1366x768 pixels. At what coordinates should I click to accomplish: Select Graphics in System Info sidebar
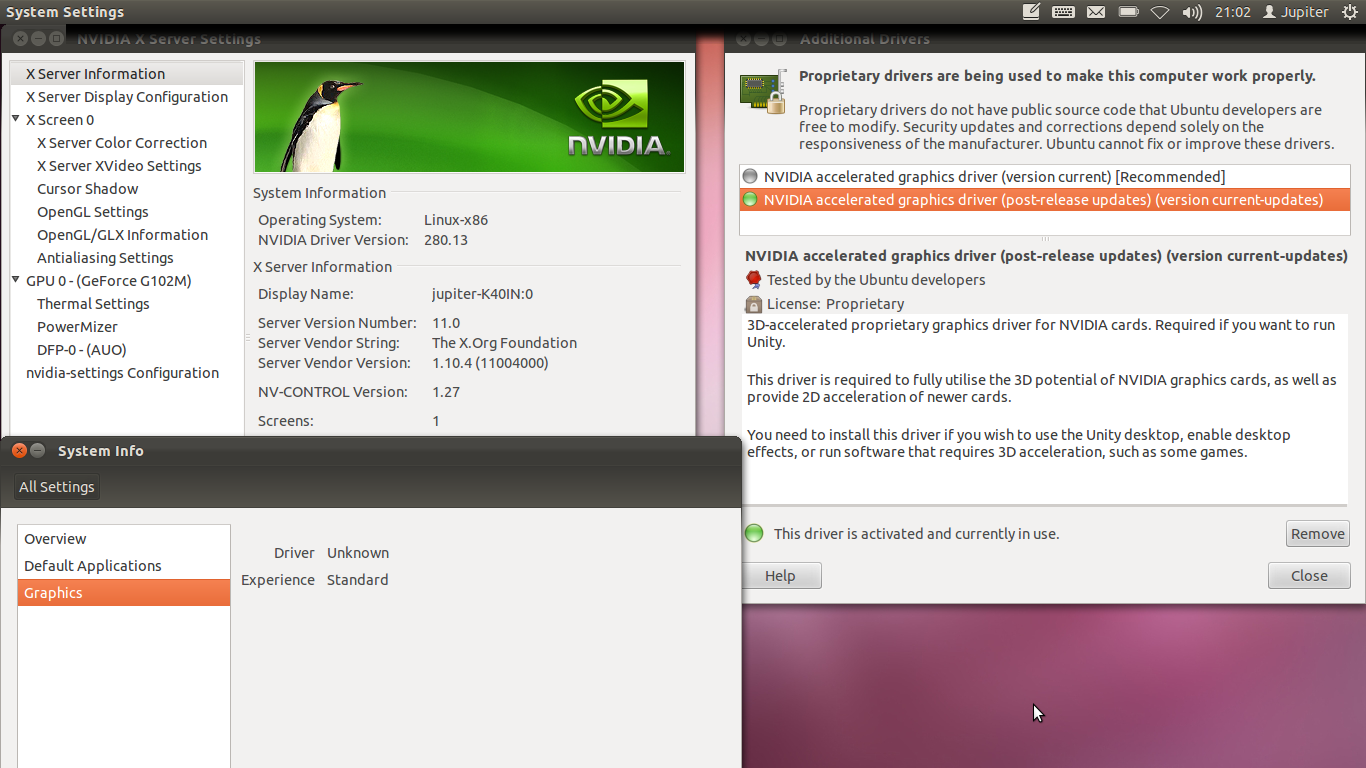(124, 593)
